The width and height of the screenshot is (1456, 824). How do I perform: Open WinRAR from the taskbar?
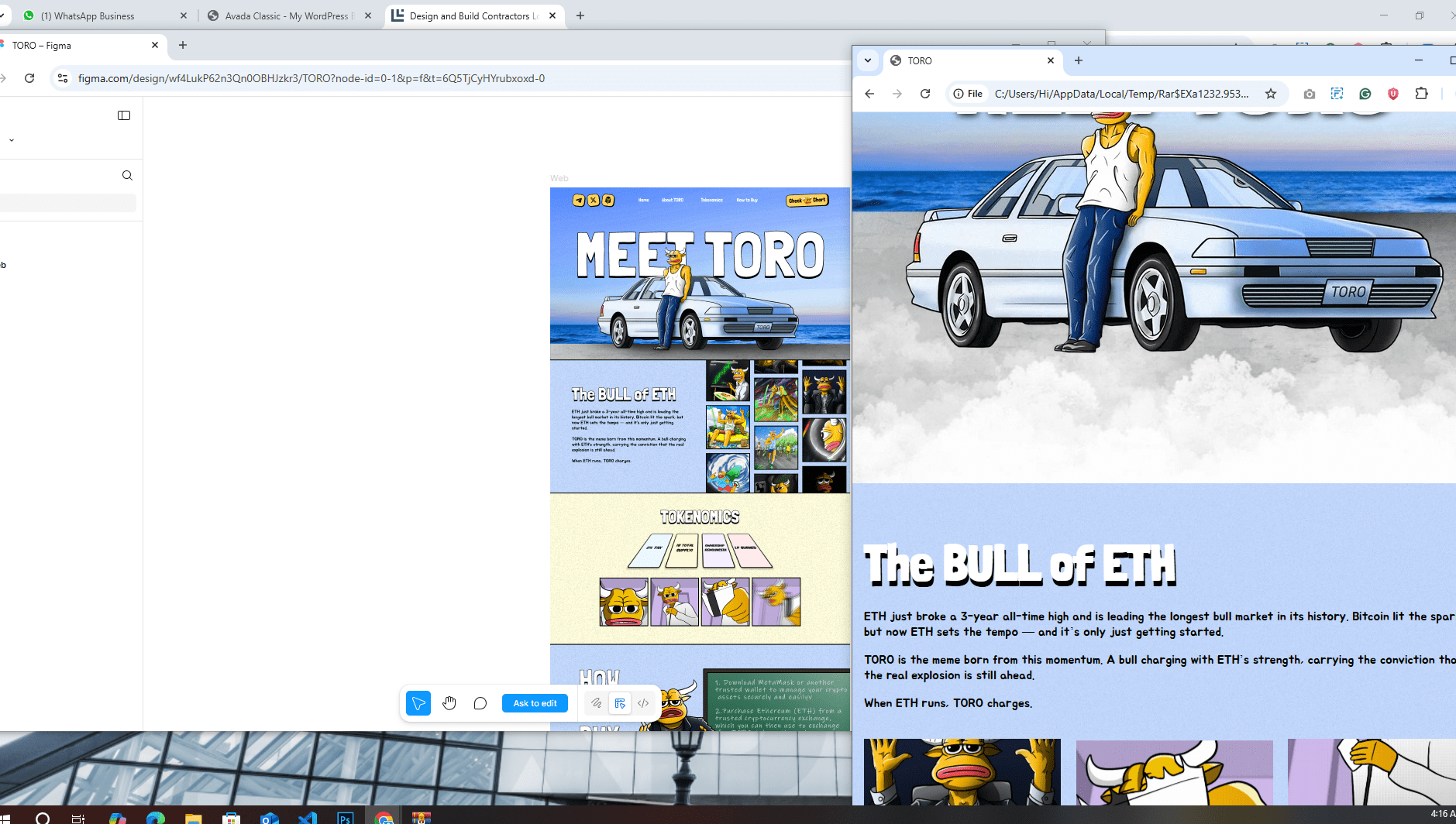422,818
